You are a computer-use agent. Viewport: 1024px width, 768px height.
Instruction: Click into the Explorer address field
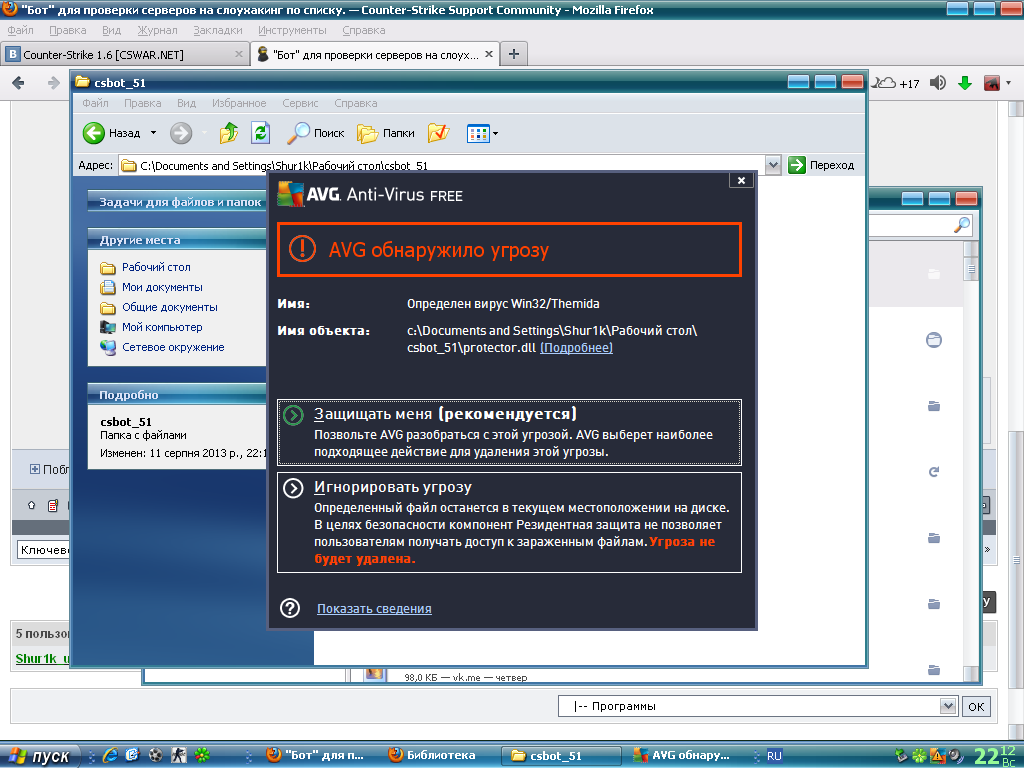[443, 165]
